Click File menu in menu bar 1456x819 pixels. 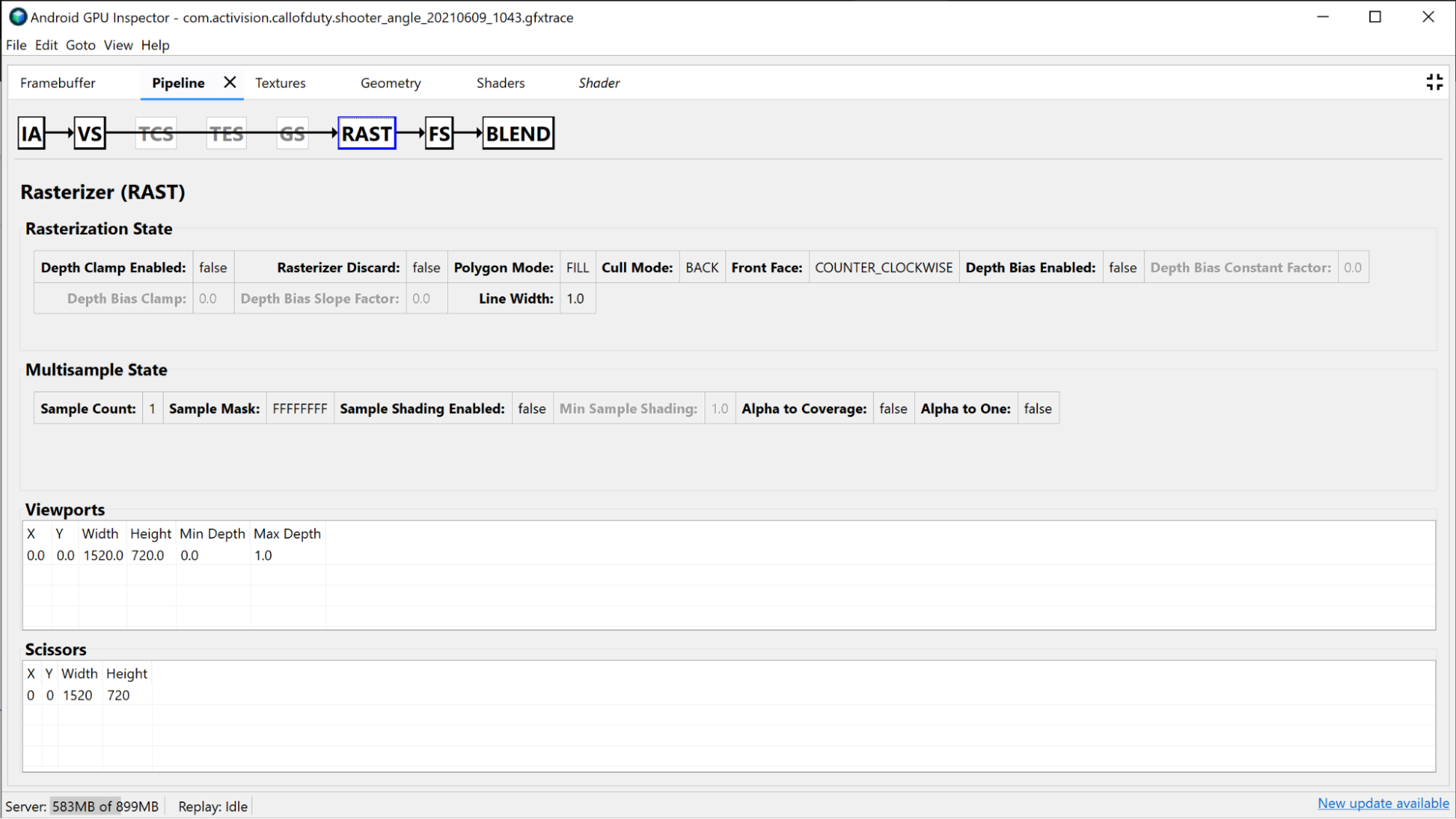[x=15, y=44]
